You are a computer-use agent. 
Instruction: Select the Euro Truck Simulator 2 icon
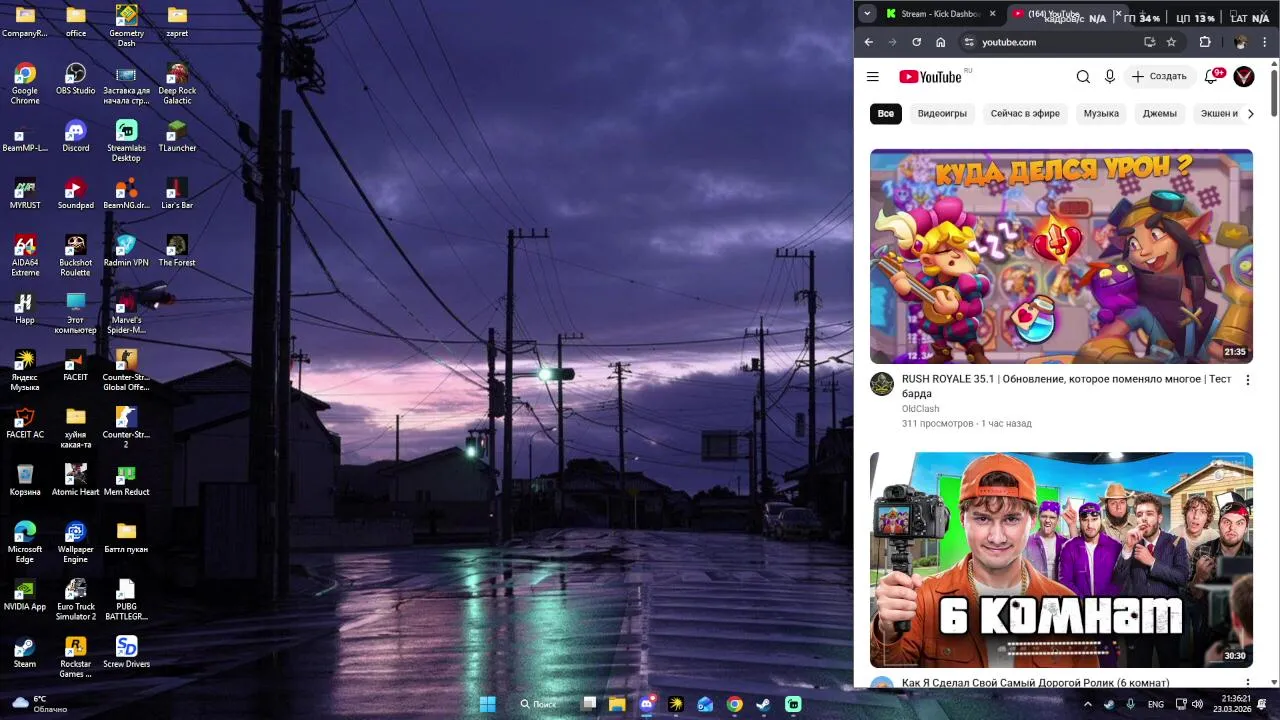[76, 600]
